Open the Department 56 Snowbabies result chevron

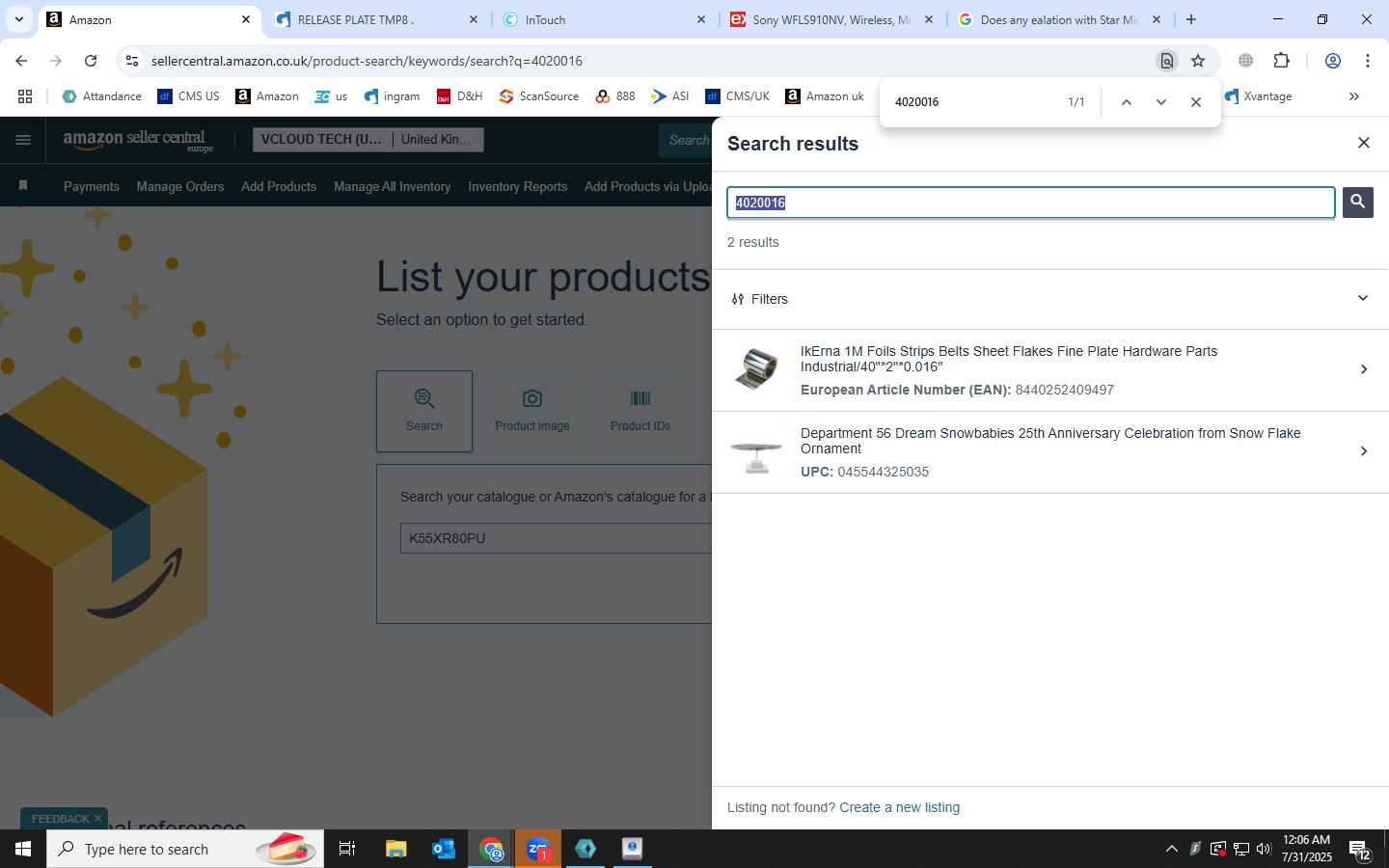coord(1363,451)
